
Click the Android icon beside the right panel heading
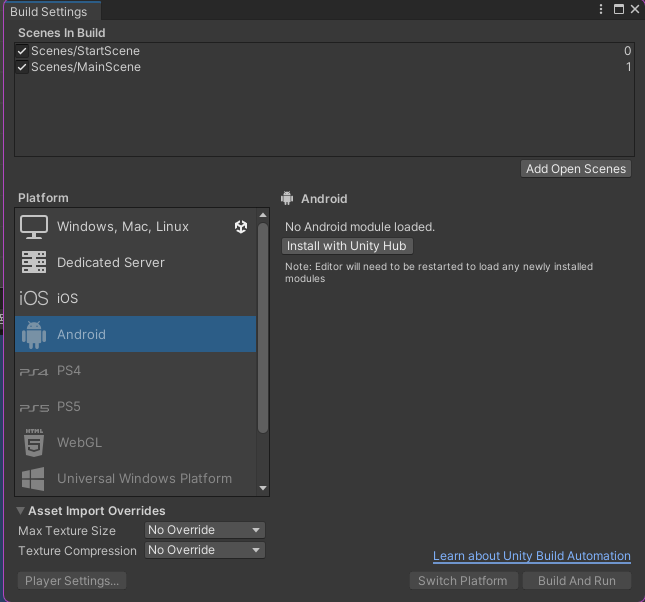[287, 198]
